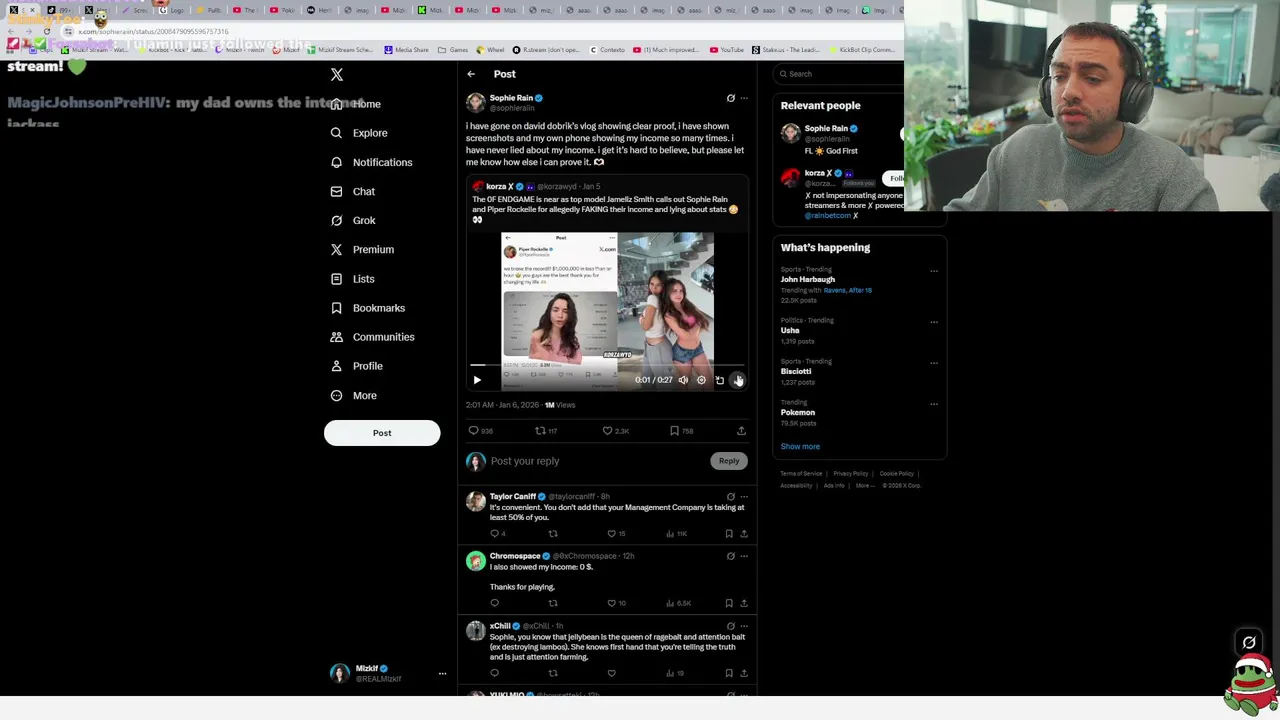The height and width of the screenshot is (720, 1280).
Task: Click the browser reload button
Action: [x=46, y=32]
